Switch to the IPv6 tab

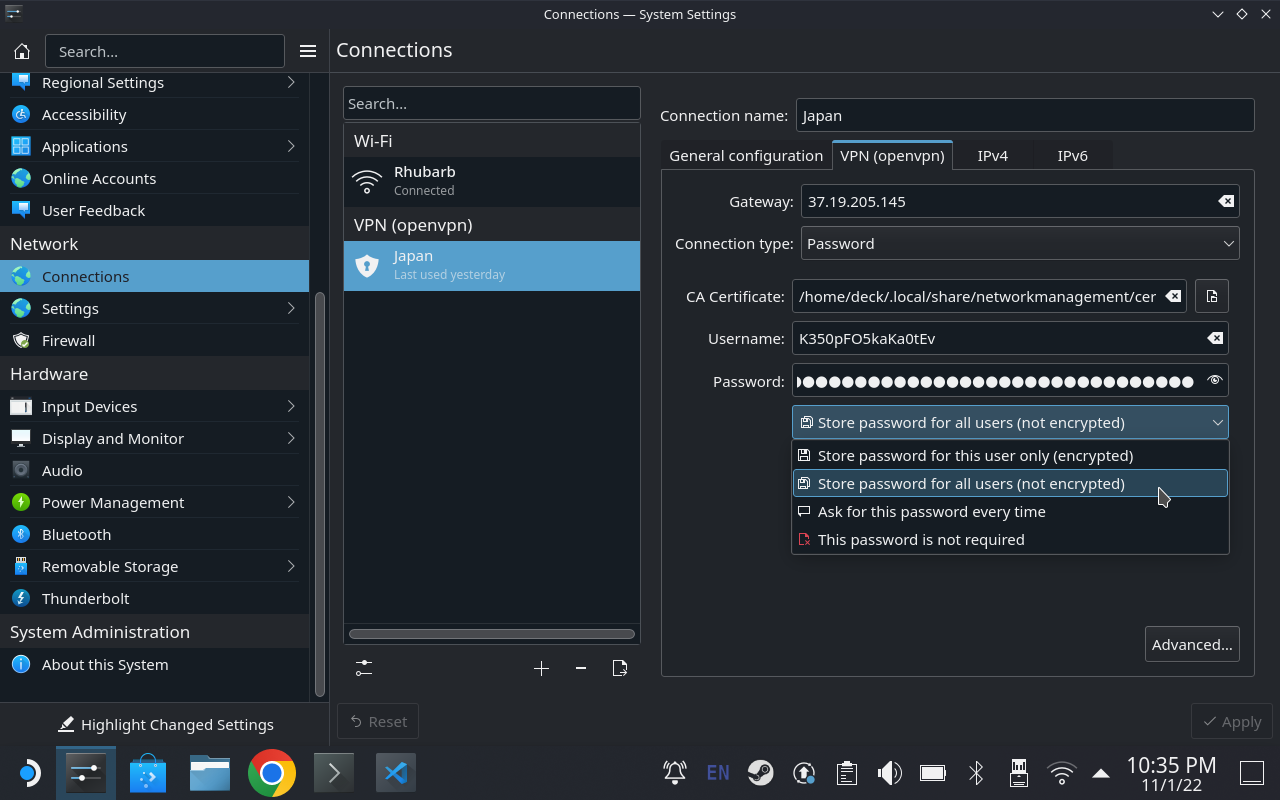1072,155
